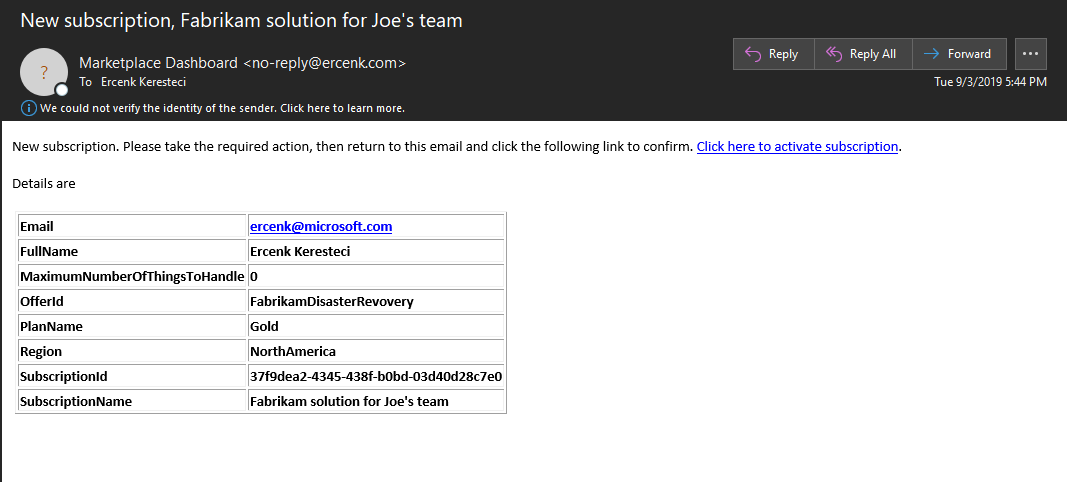Click the sender avatar with question mark

44,71
